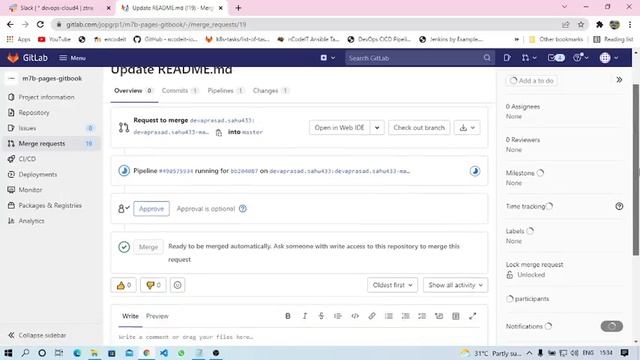
Task: Click the Merge button
Action: click(148, 247)
